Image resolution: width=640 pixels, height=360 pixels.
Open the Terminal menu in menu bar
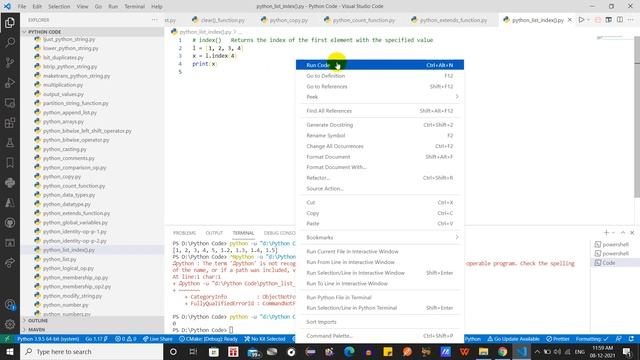(x=134, y=7)
